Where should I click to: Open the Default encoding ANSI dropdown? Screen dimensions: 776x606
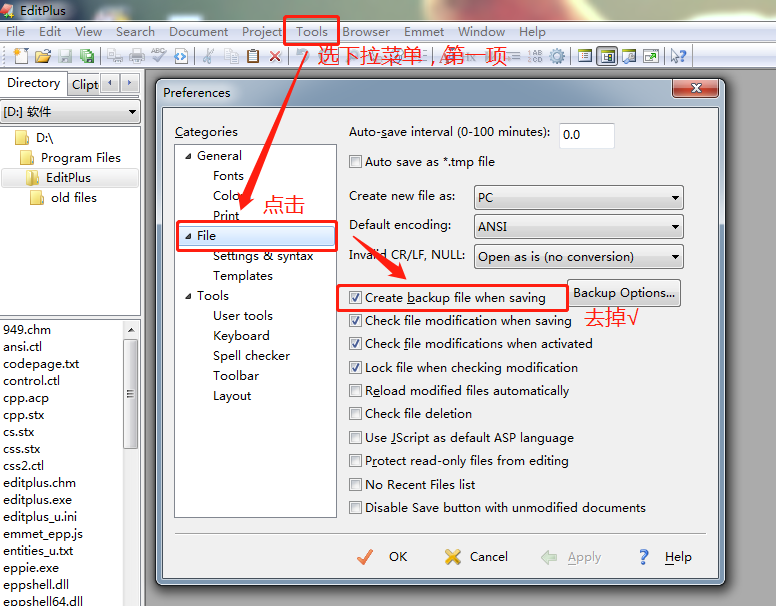click(579, 227)
